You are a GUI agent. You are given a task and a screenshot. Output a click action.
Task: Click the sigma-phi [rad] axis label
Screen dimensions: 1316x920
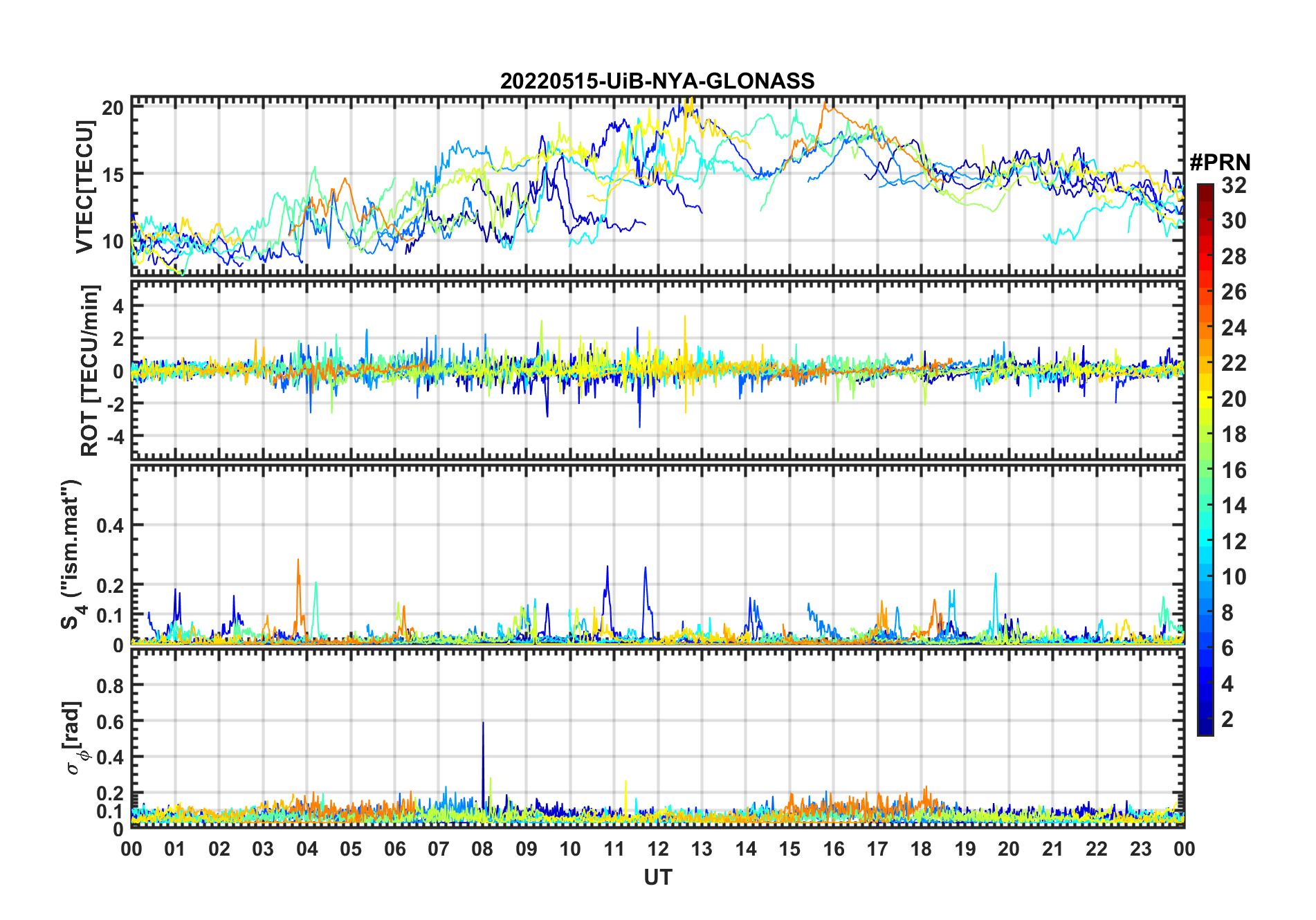coord(73,737)
